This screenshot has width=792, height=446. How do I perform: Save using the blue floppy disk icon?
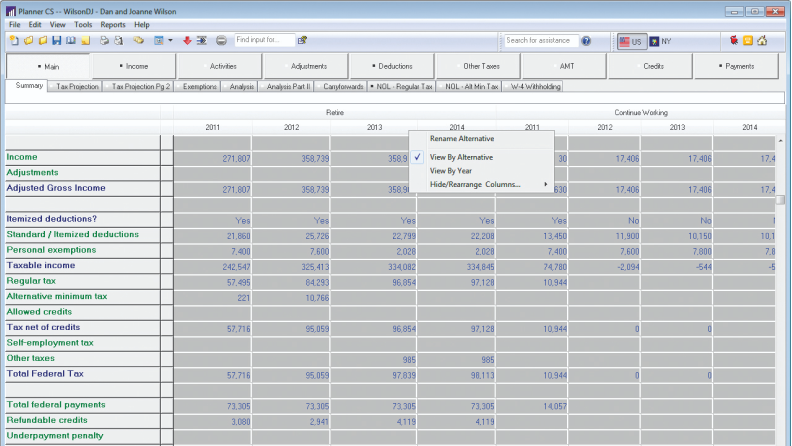(x=57, y=40)
